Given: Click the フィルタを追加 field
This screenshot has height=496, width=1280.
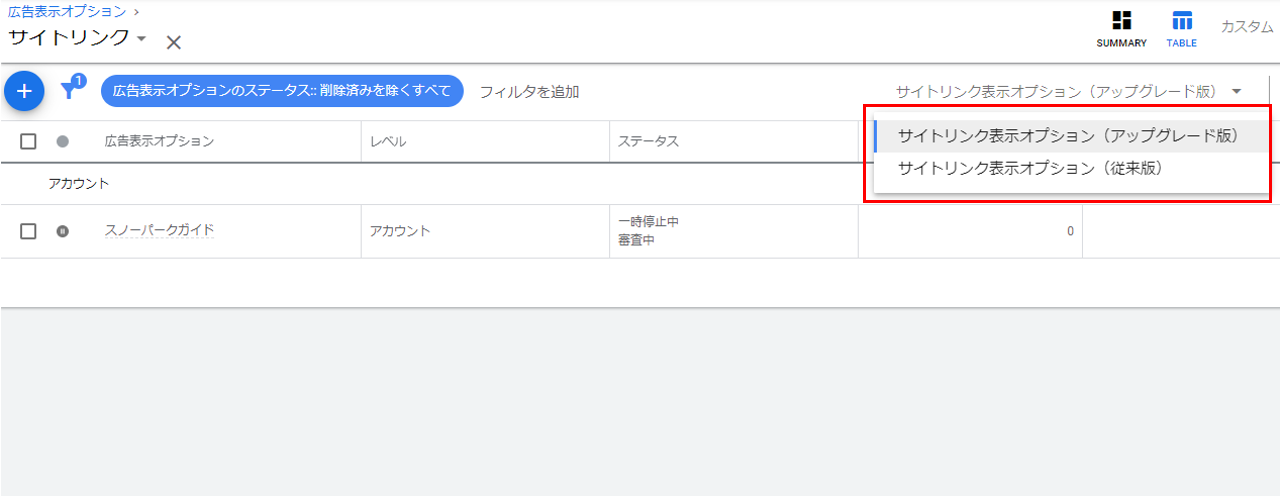Looking at the screenshot, I should tap(529, 92).
